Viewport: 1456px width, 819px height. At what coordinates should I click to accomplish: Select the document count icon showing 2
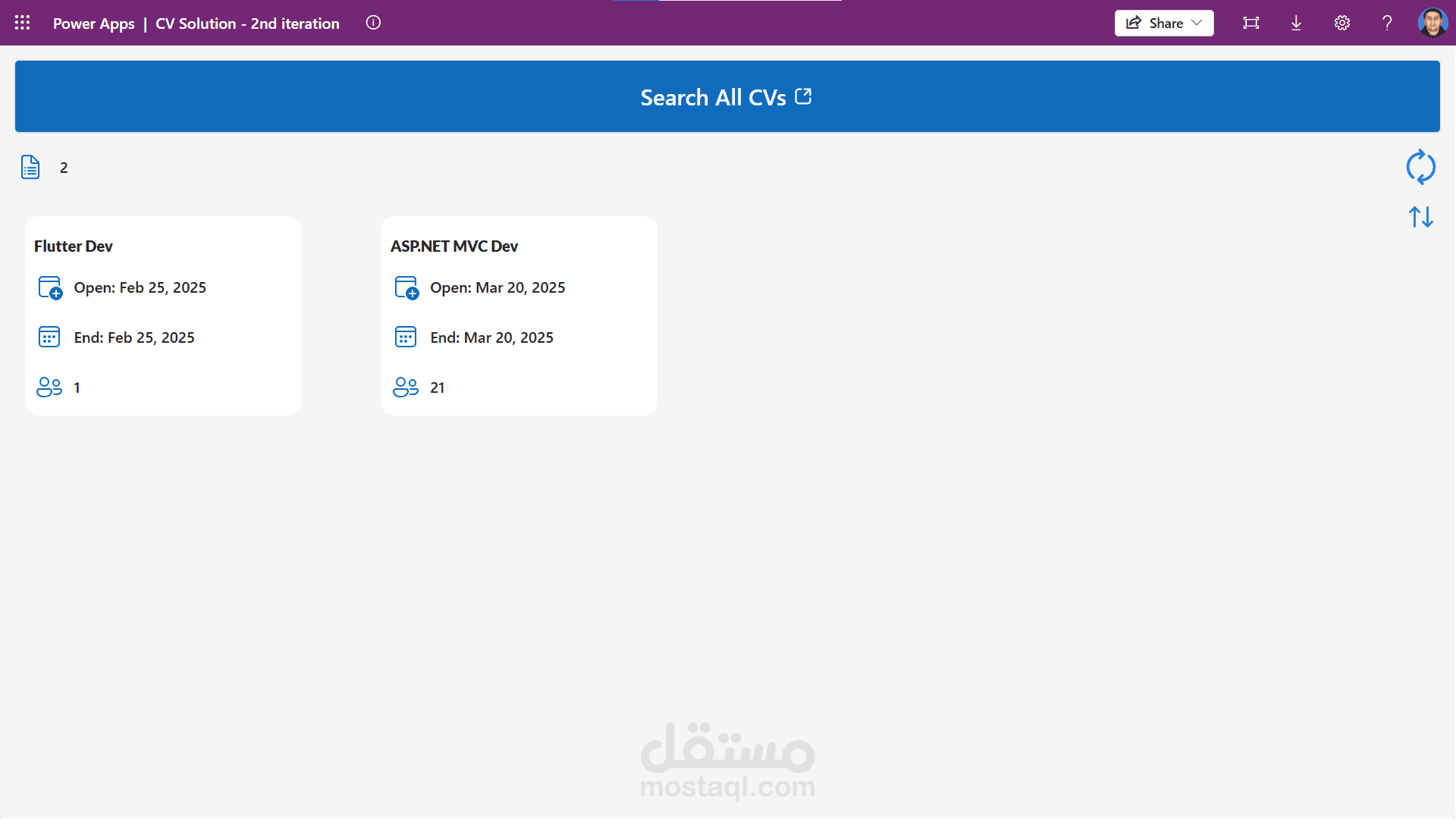coord(30,167)
